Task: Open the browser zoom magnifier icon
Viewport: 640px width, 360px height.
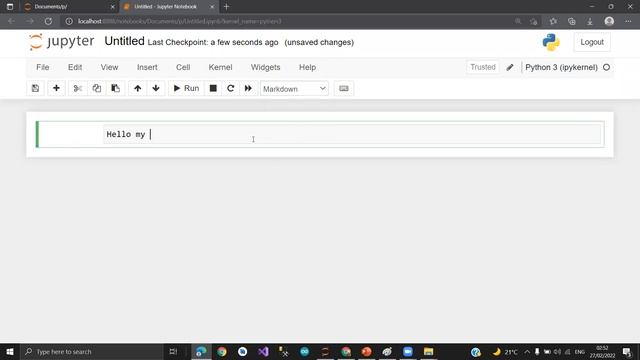Action: 518,21
